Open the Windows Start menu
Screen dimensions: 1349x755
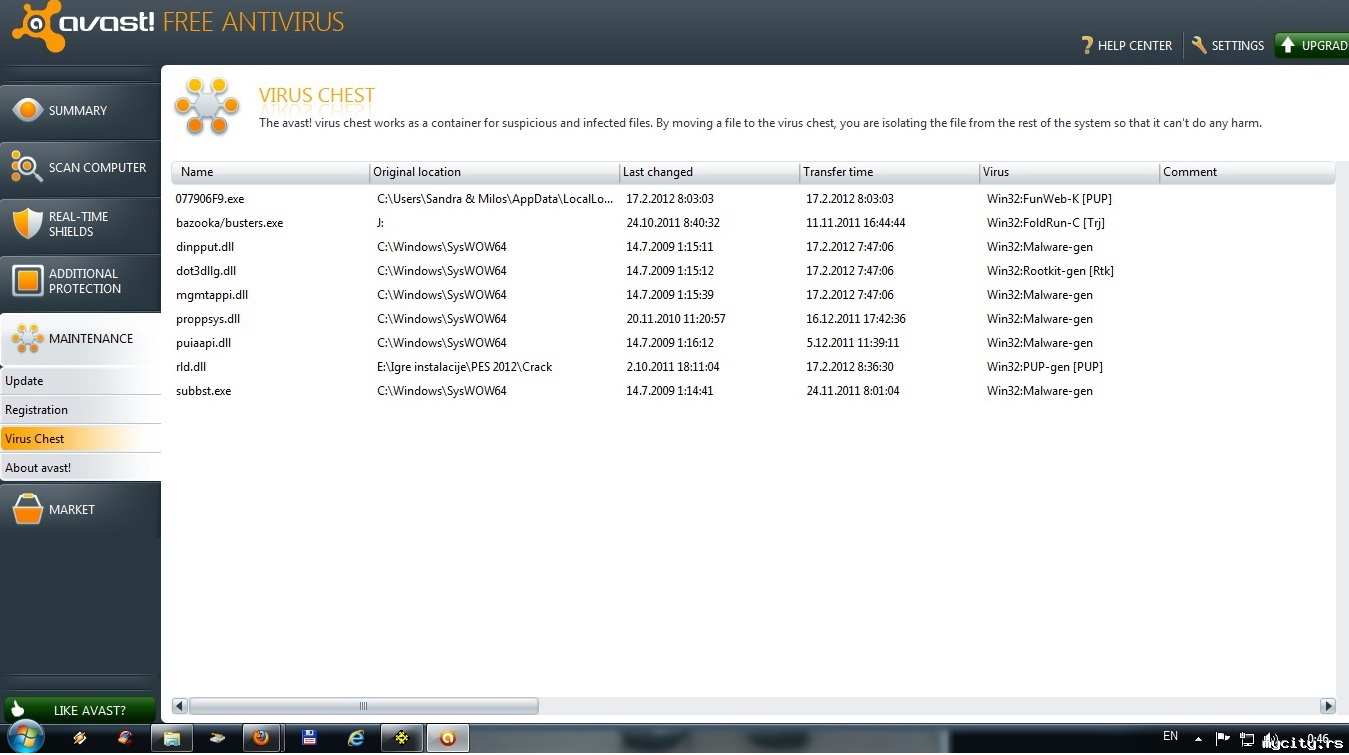(x=26, y=738)
